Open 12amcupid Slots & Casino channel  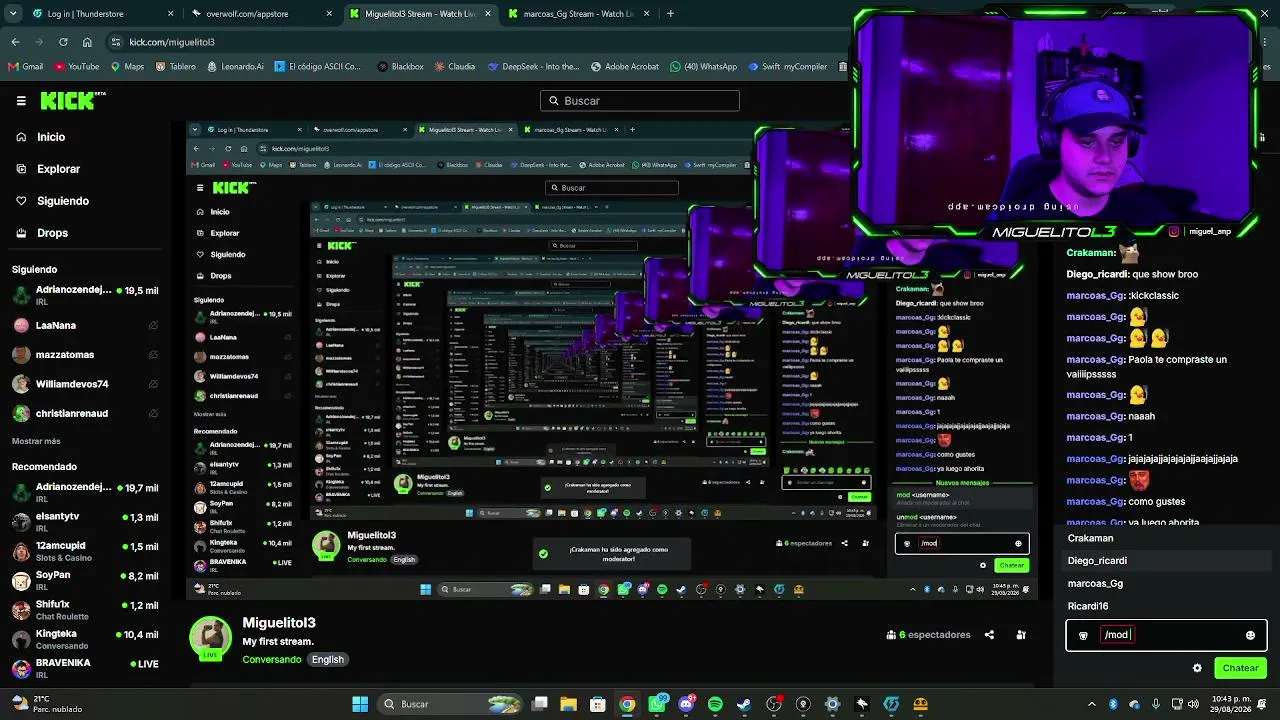coord(85,551)
